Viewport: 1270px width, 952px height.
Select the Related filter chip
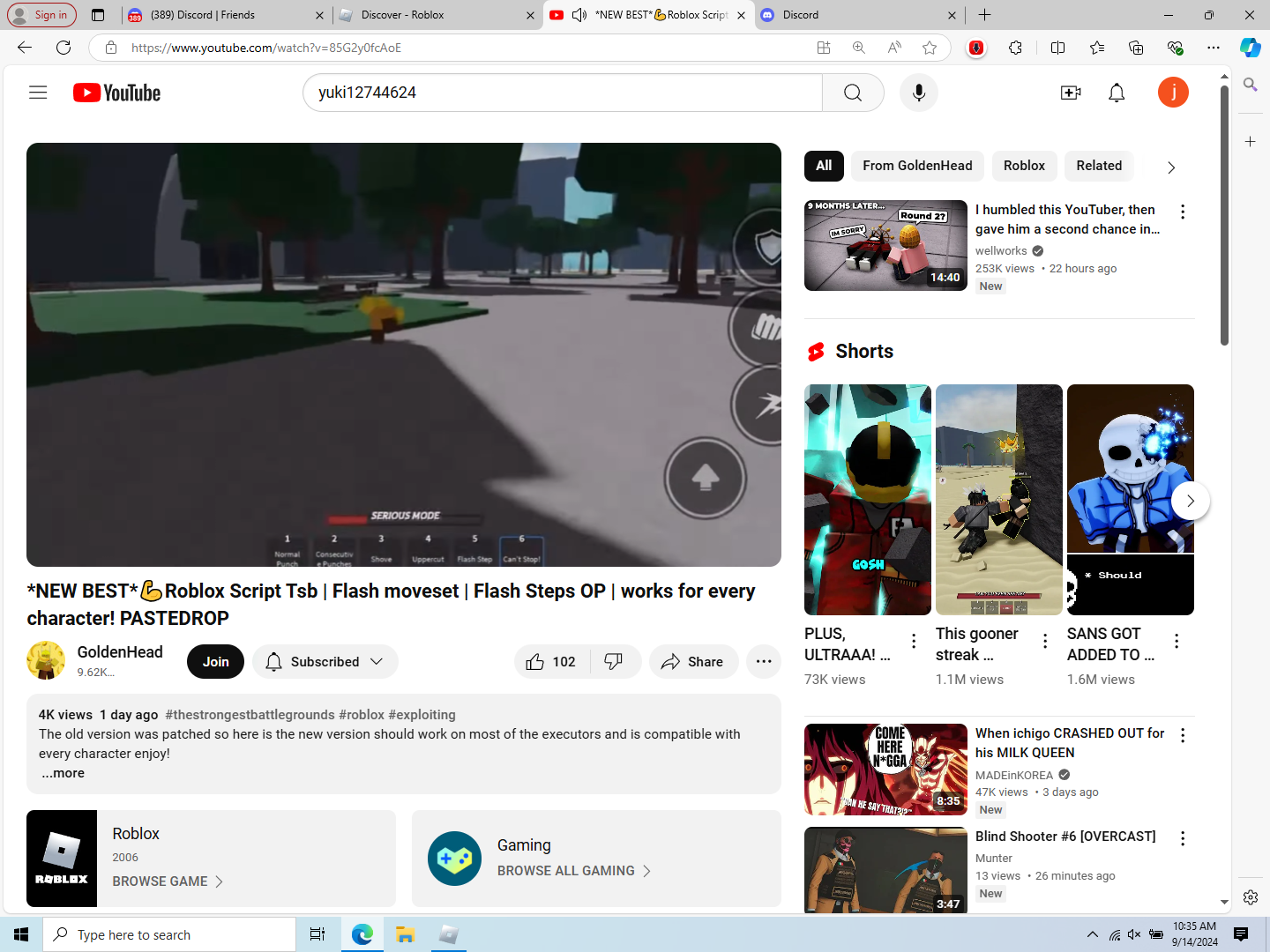coord(1099,166)
